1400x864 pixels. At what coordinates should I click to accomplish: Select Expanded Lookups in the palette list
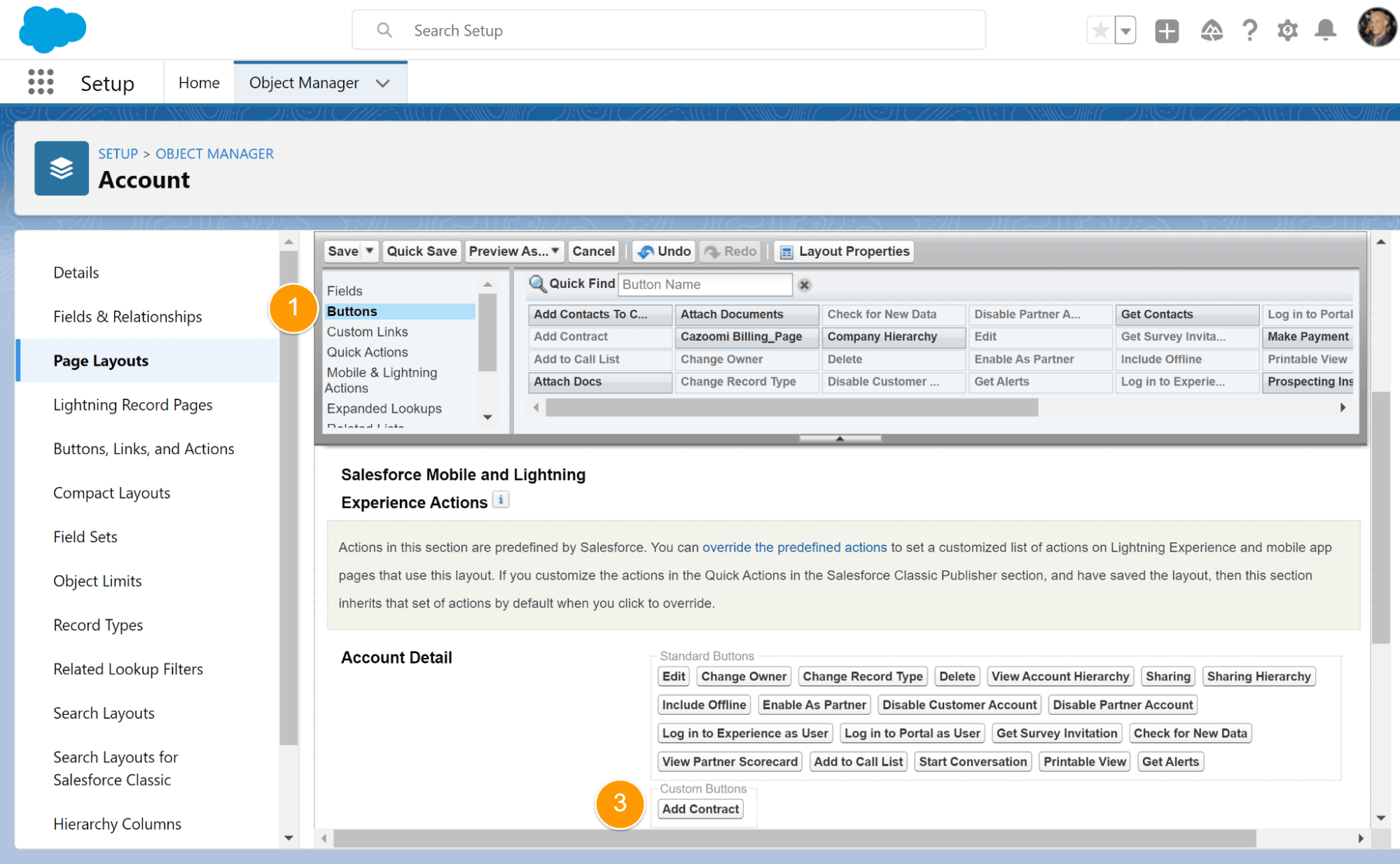tap(384, 409)
